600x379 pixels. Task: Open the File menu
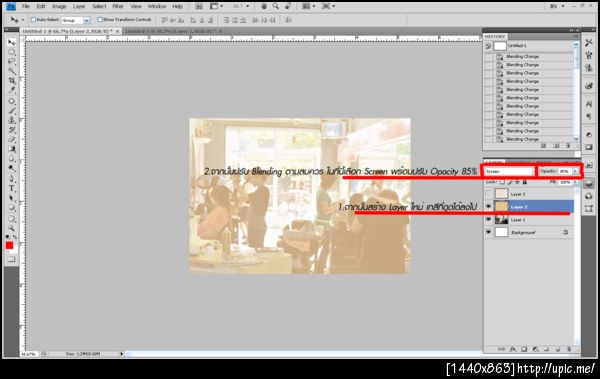tap(26, 7)
